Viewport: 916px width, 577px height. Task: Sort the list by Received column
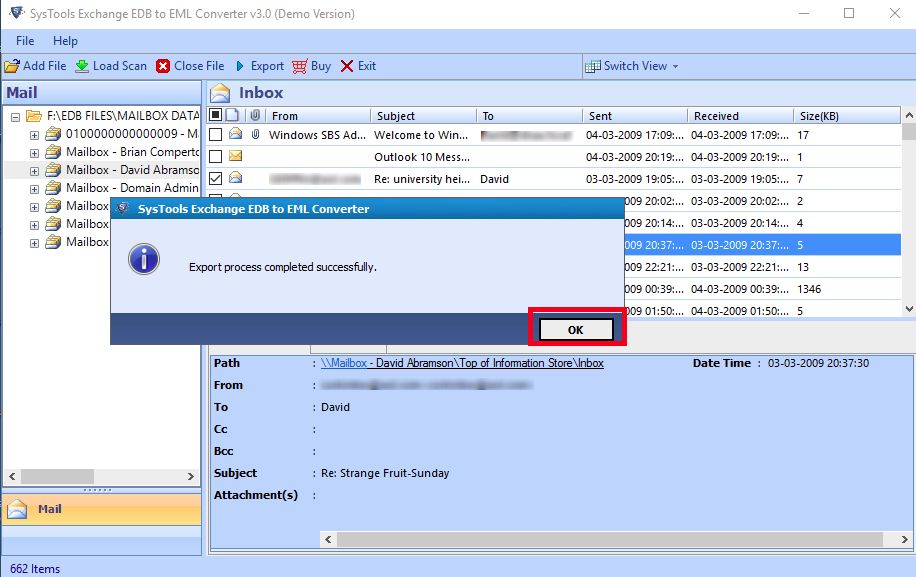click(x=740, y=116)
